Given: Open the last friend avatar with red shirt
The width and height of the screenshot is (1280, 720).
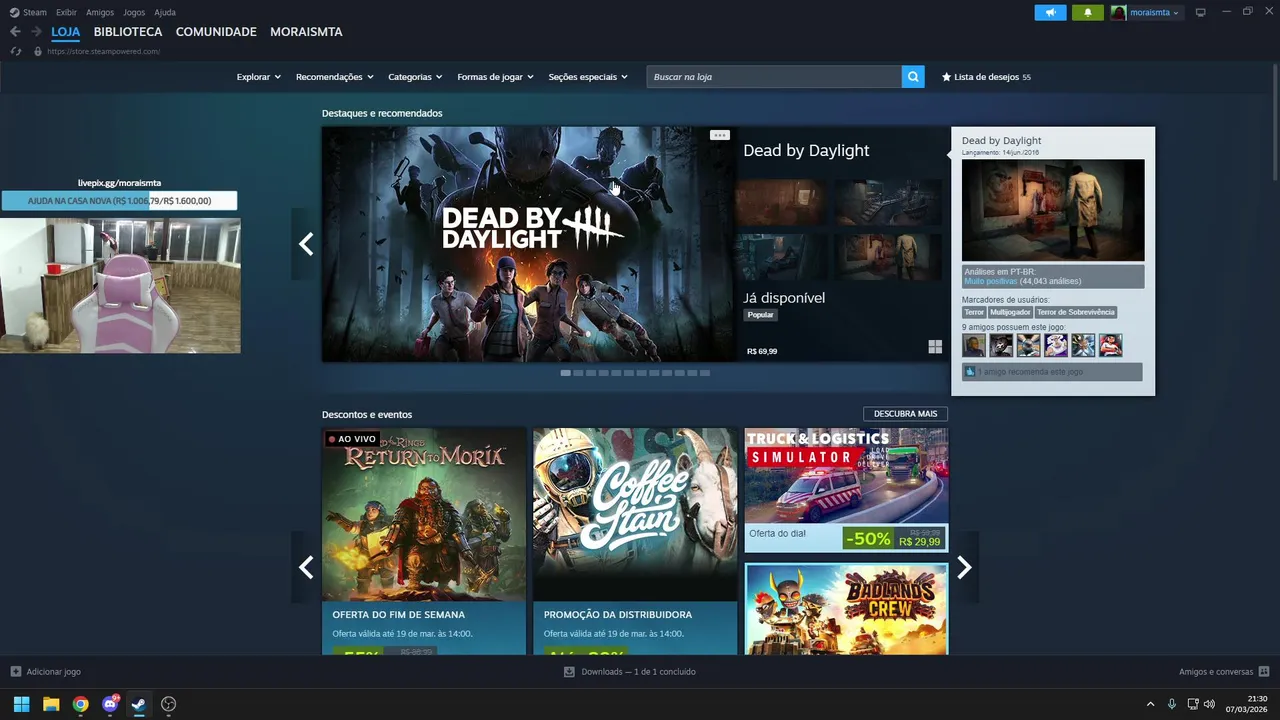Looking at the screenshot, I should point(1110,345).
